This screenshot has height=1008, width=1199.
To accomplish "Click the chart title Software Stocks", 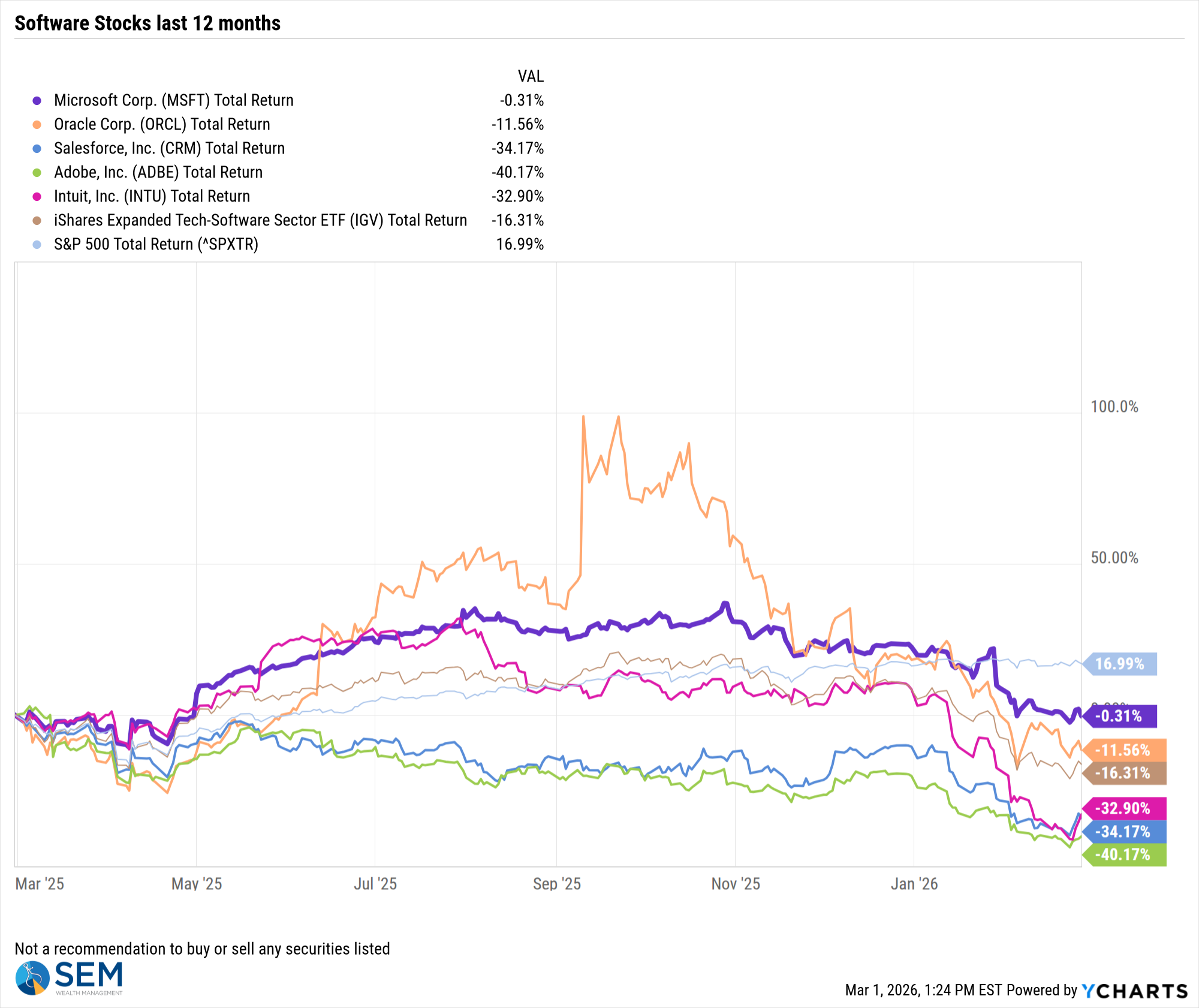I will tap(147, 23).
